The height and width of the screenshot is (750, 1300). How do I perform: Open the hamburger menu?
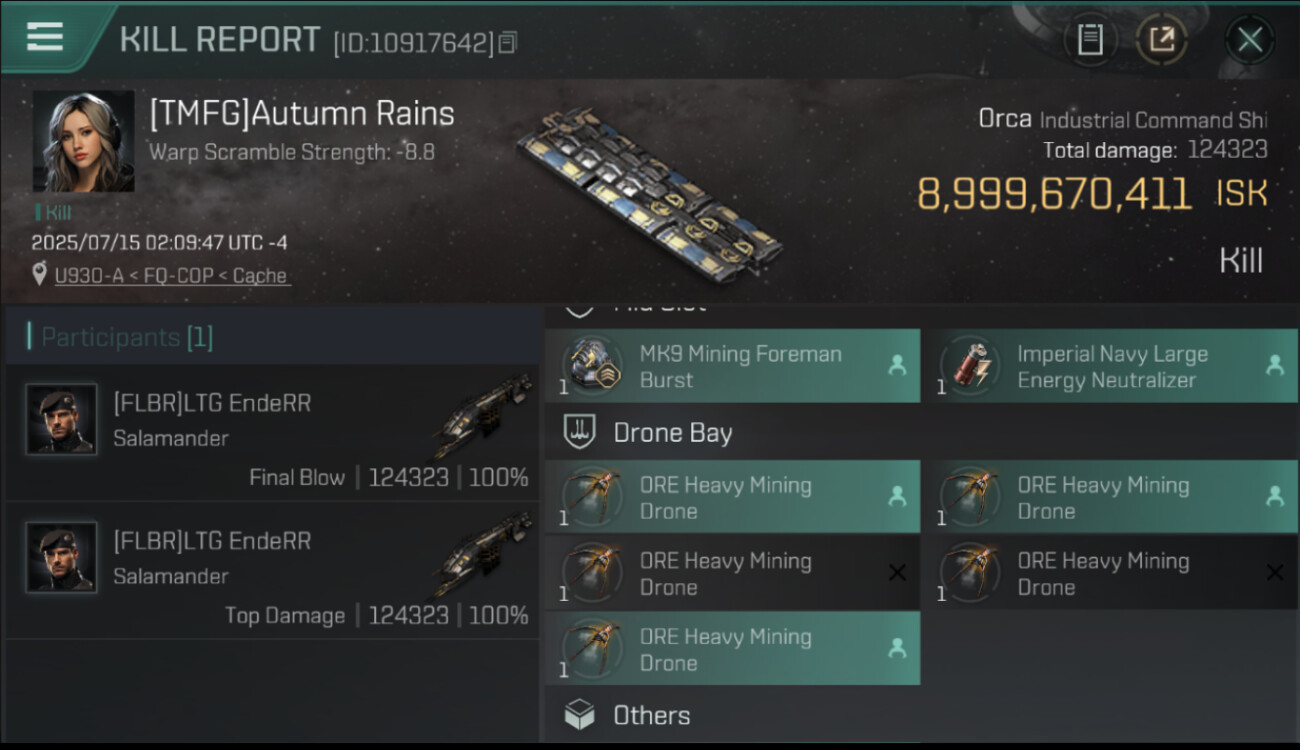45,37
